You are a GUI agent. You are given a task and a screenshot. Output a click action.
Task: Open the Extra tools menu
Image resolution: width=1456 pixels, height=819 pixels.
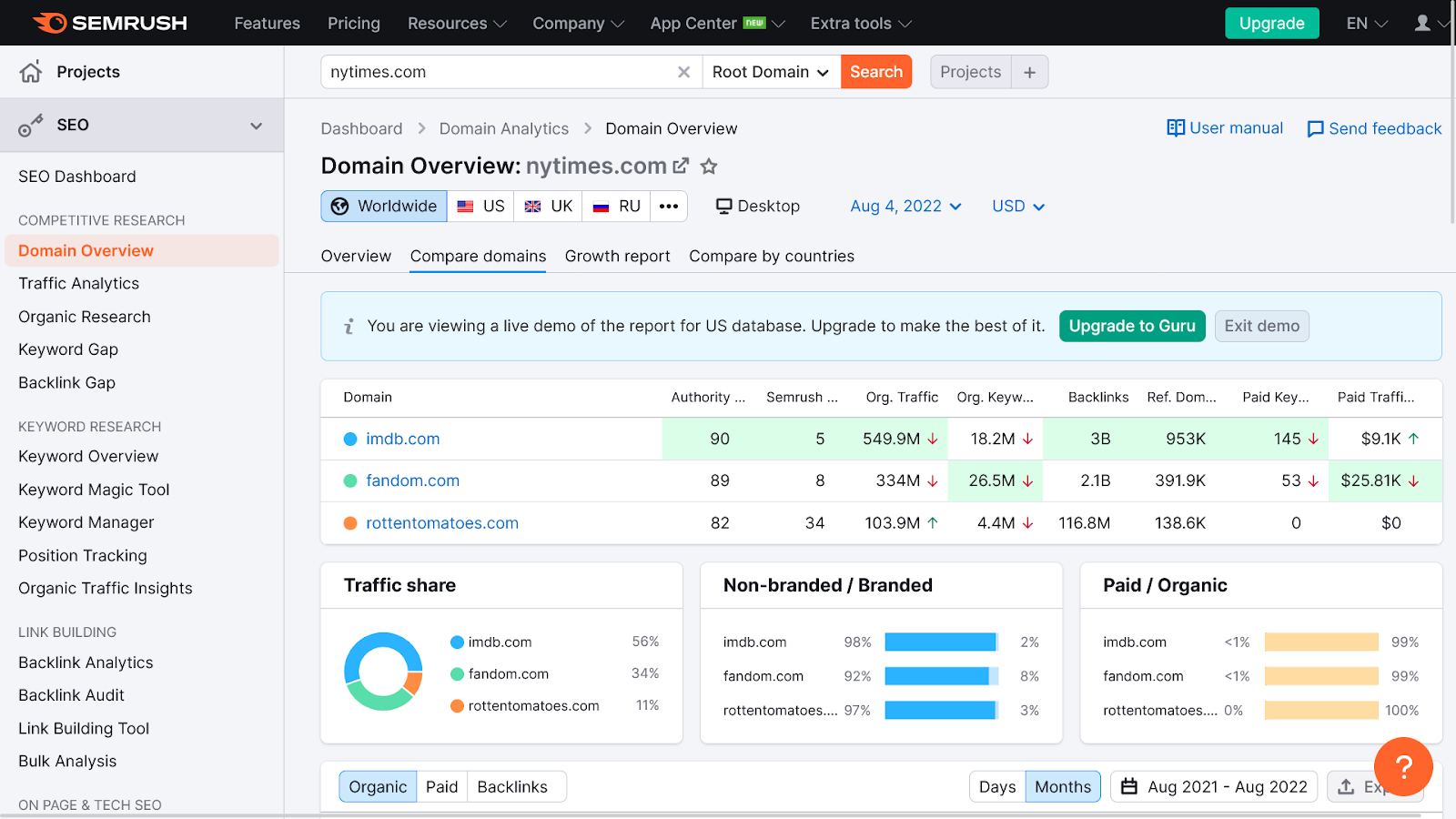861,24
